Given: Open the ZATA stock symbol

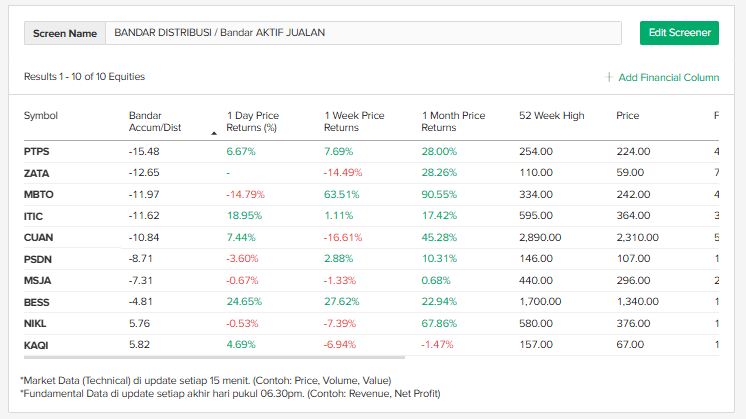Looking at the screenshot, I should (37, 173).
